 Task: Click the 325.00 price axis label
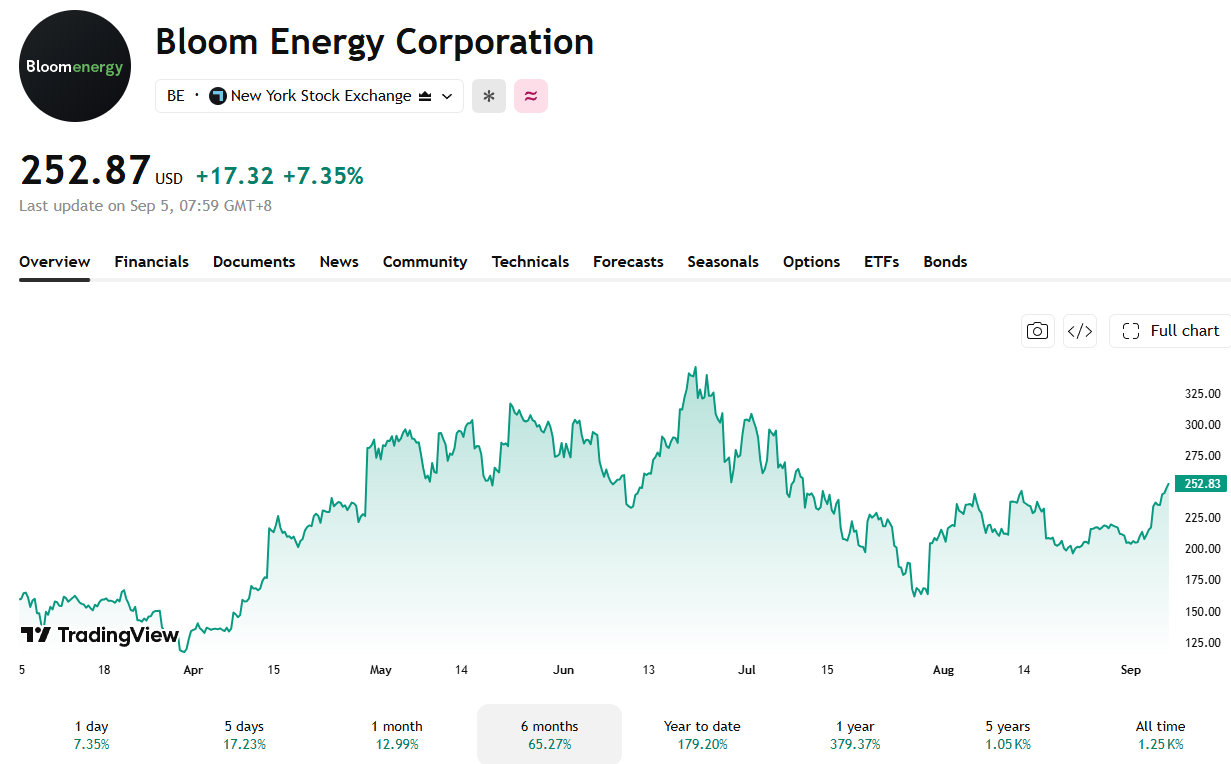point(1202,393)
